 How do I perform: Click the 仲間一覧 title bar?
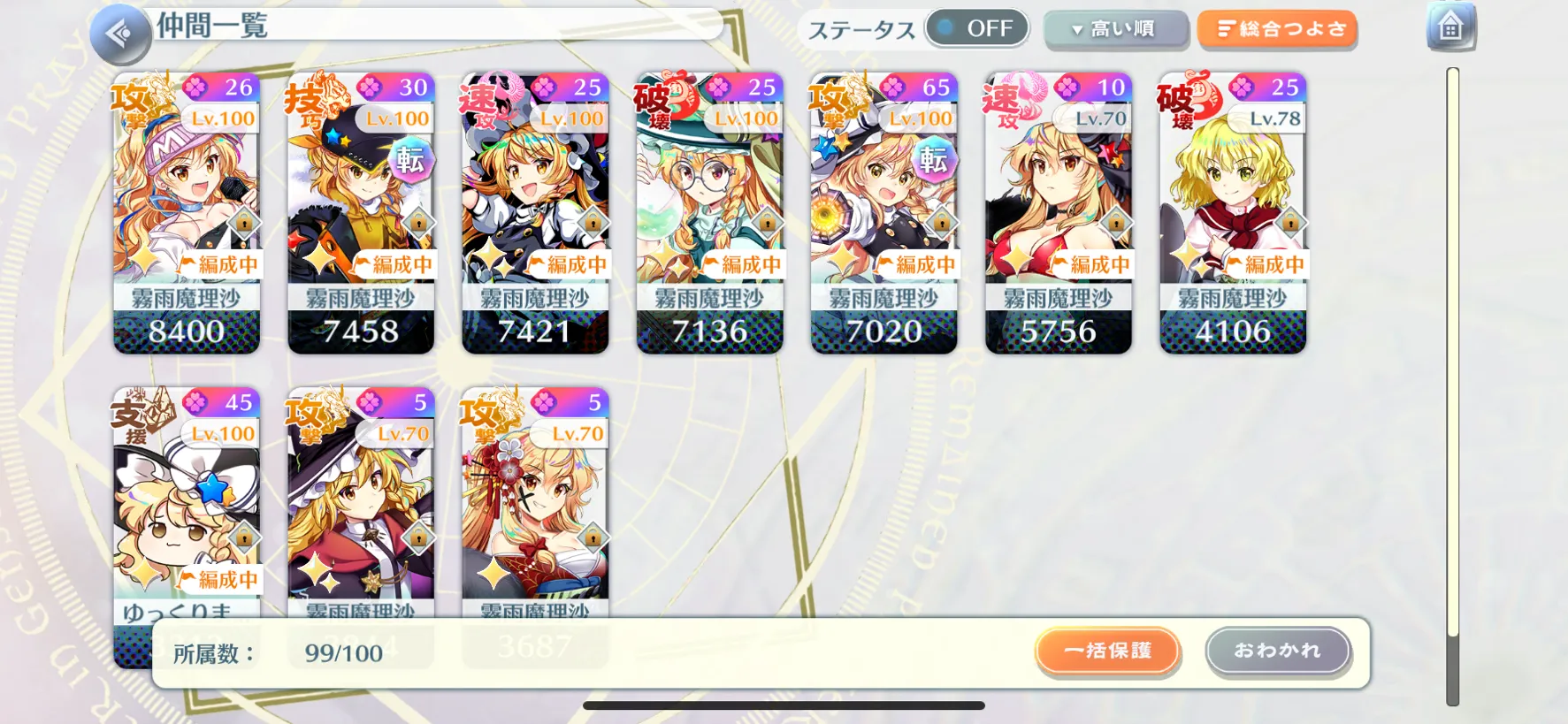click(x=440, y=25)
